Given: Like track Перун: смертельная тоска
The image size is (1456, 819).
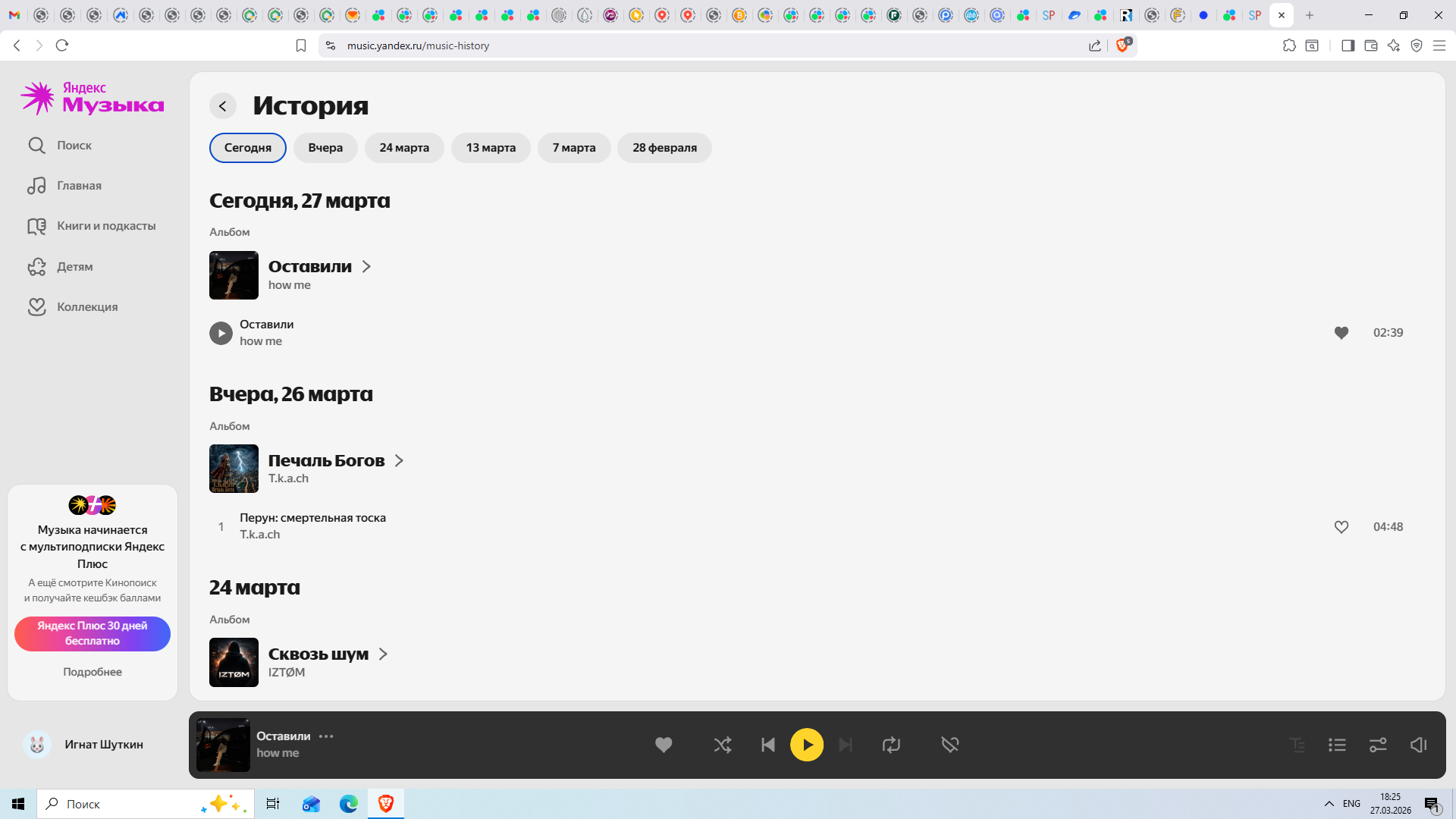Looking at the screenshot, I should click(1341, 526).
